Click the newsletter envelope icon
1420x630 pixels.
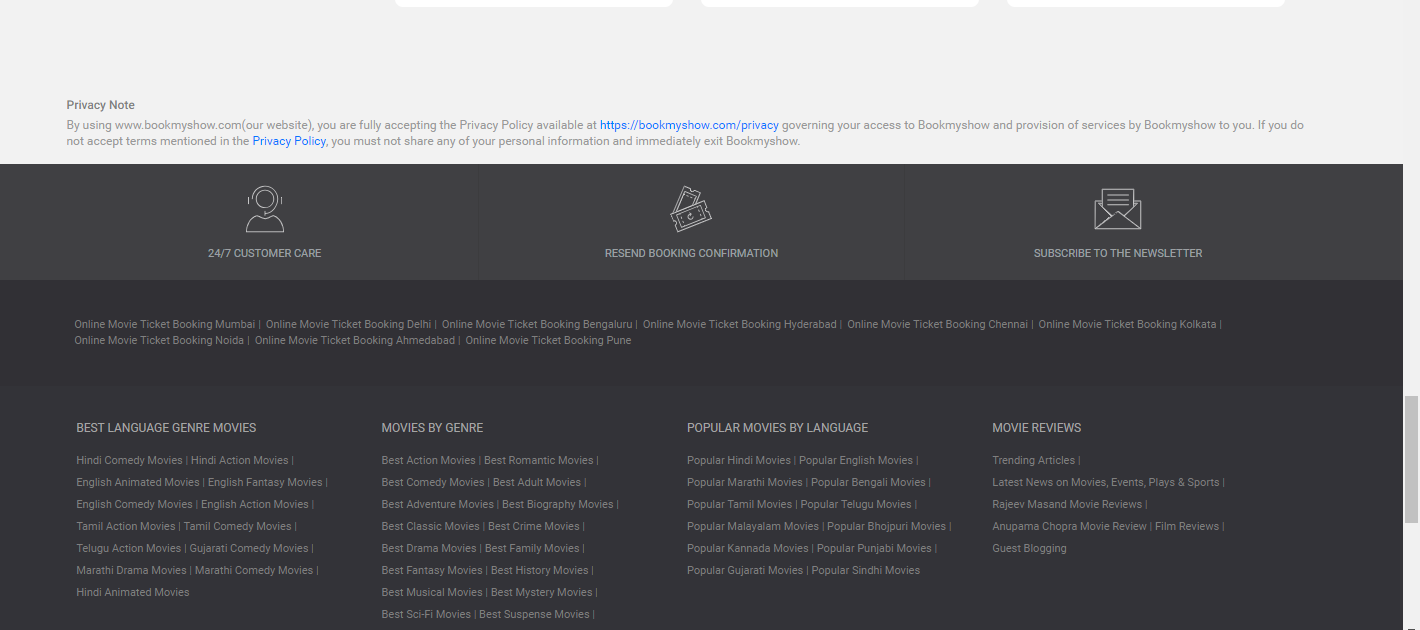click(1118, 209)
